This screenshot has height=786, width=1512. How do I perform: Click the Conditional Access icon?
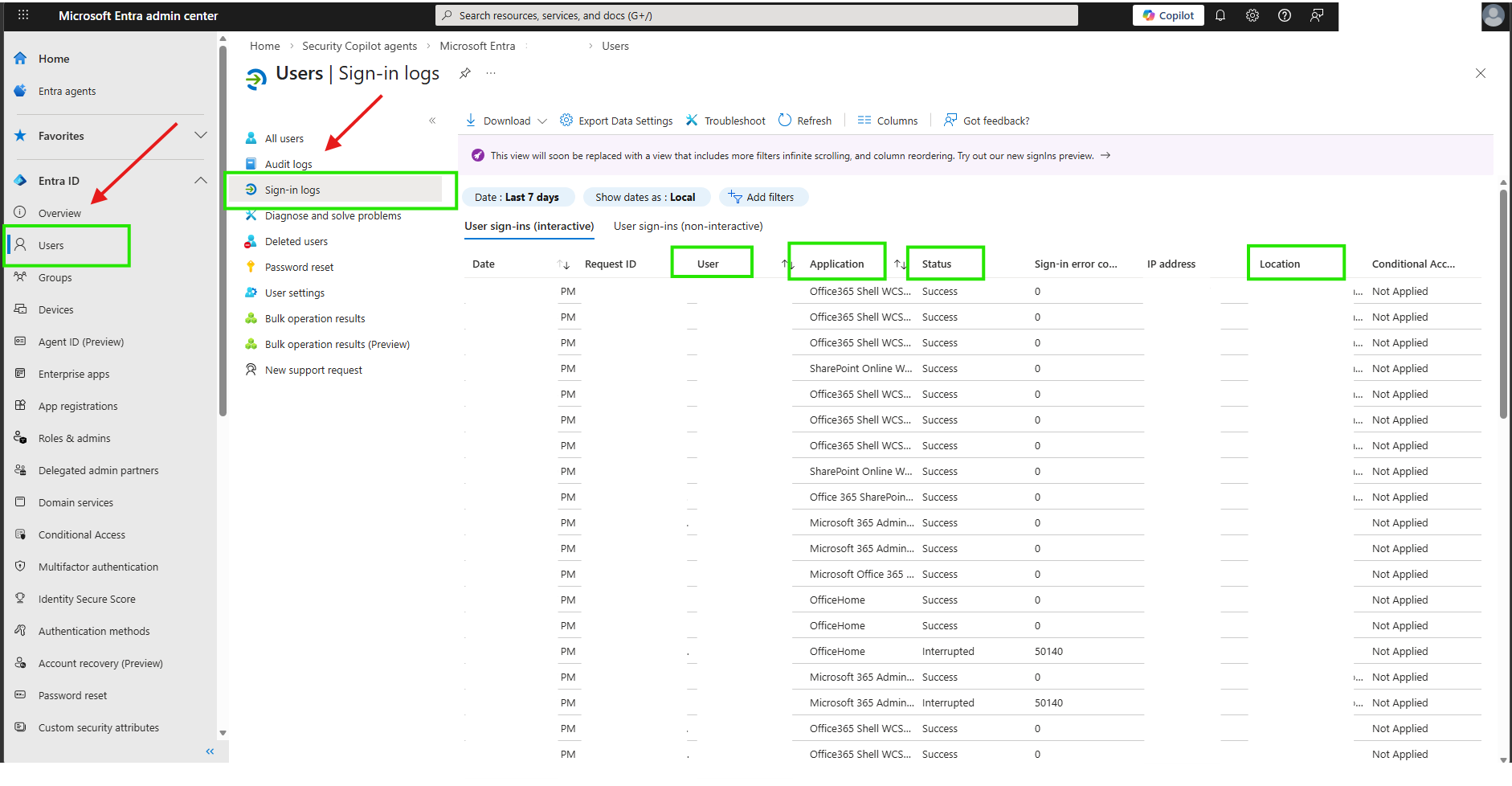21,534
